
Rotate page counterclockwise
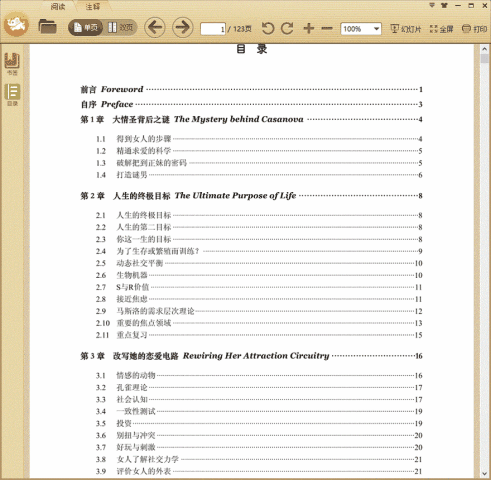click(267, 29)
